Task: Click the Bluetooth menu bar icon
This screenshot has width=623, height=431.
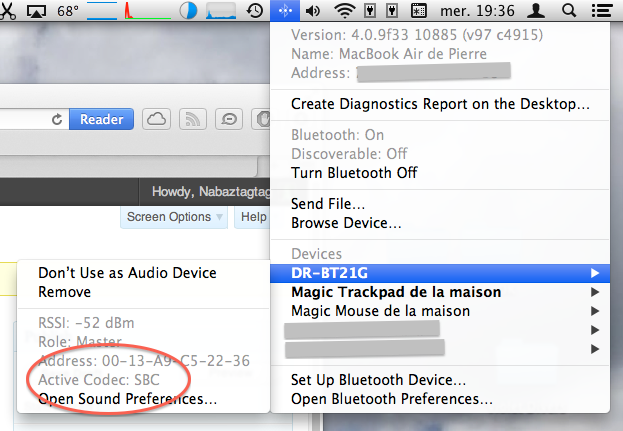Action: pyautogui.click(x=285, y=12)
